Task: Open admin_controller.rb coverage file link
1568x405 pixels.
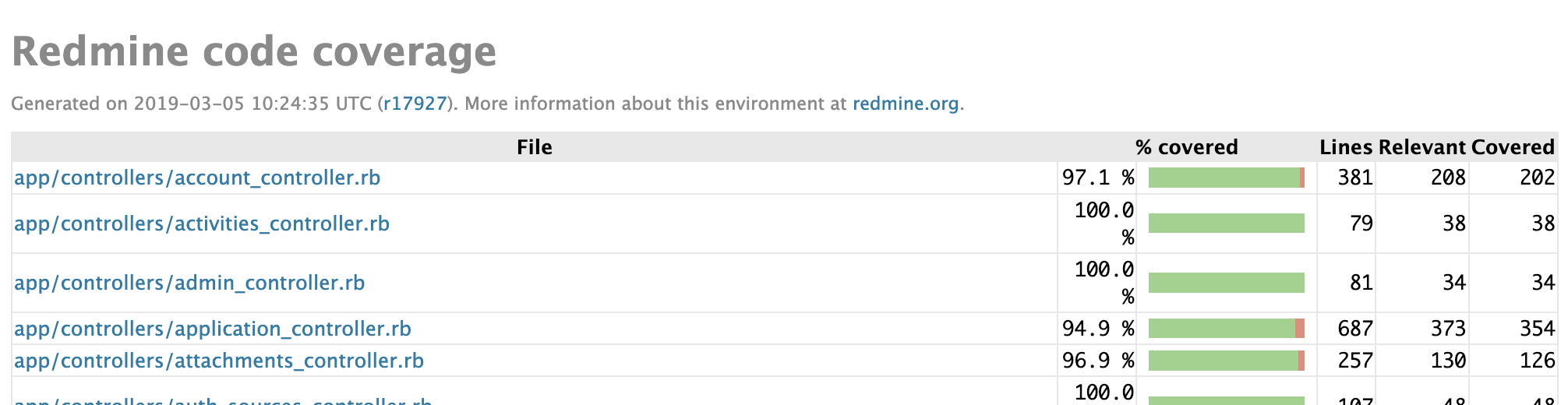Action: tap(189, 283)
